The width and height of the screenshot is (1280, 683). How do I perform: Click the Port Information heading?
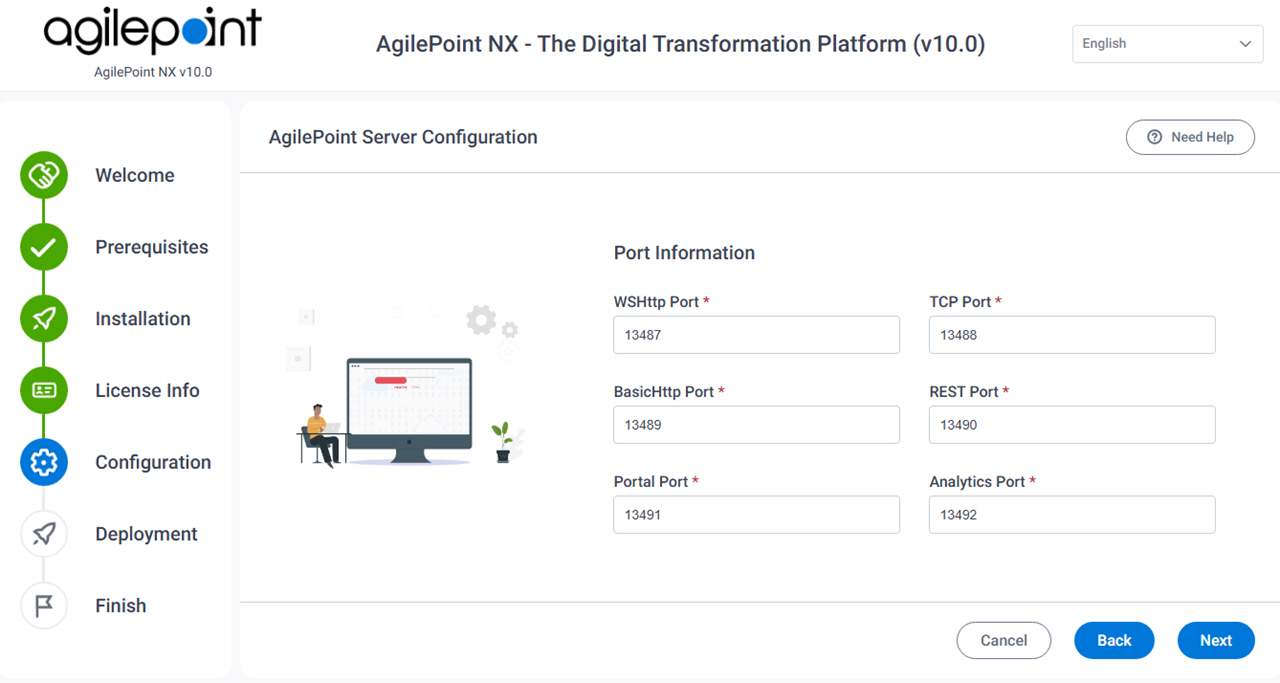coord(684,253)
